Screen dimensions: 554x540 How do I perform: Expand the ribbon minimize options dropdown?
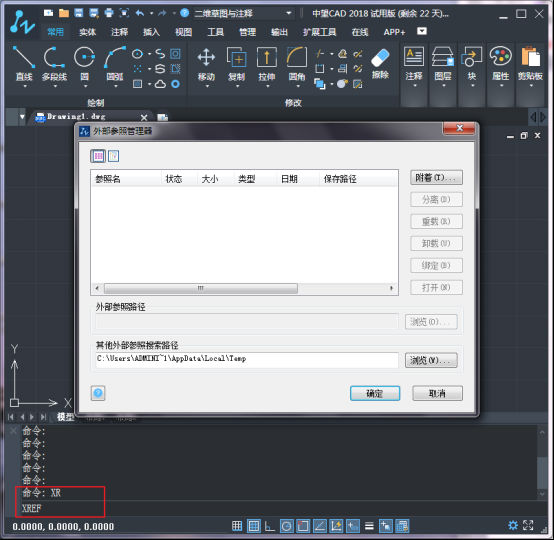point(422,31)
